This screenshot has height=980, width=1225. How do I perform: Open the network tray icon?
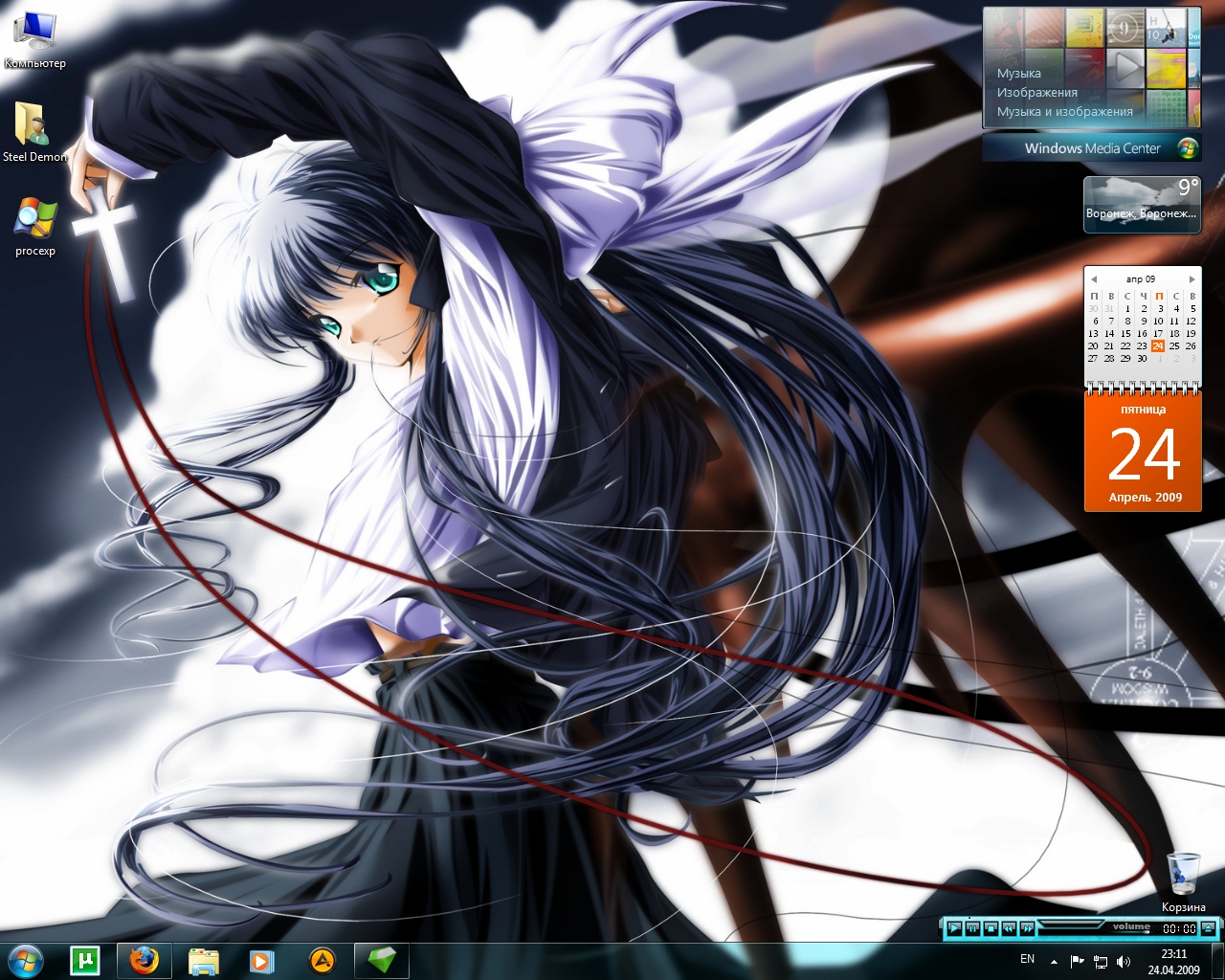(1101, 962)
